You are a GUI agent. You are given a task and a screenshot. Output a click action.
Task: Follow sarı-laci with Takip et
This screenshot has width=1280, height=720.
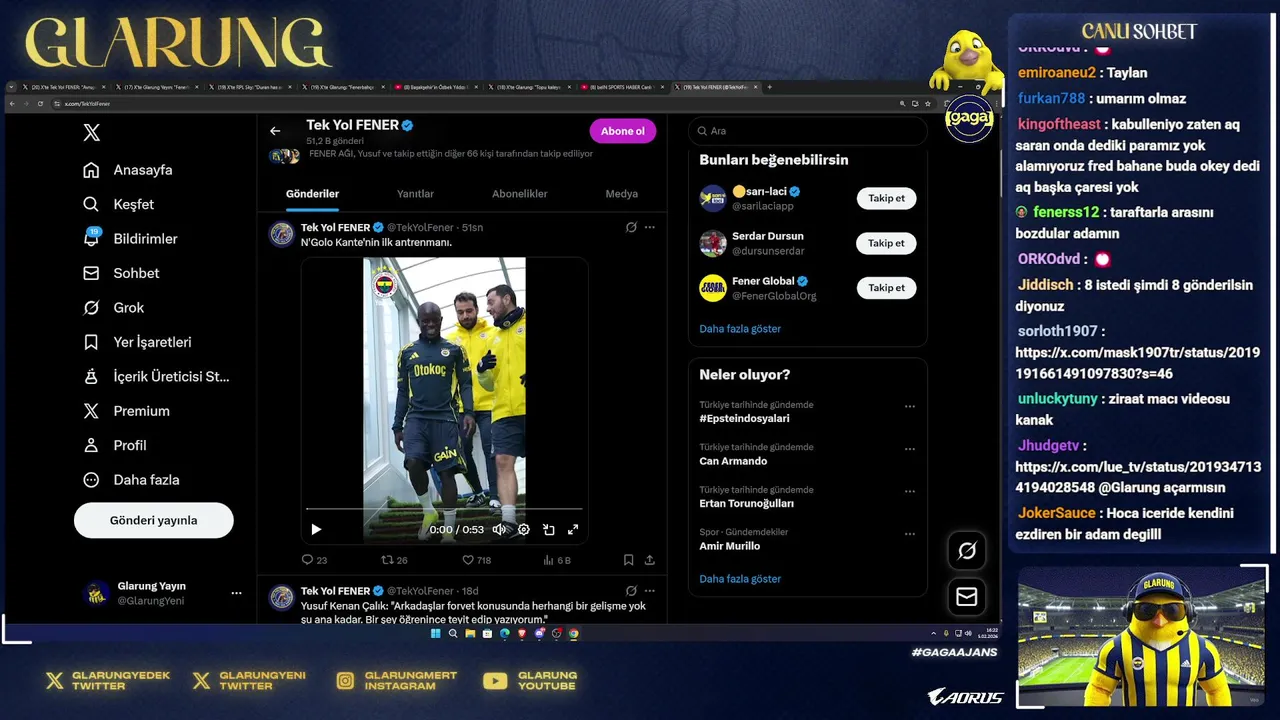coord(886,198)
